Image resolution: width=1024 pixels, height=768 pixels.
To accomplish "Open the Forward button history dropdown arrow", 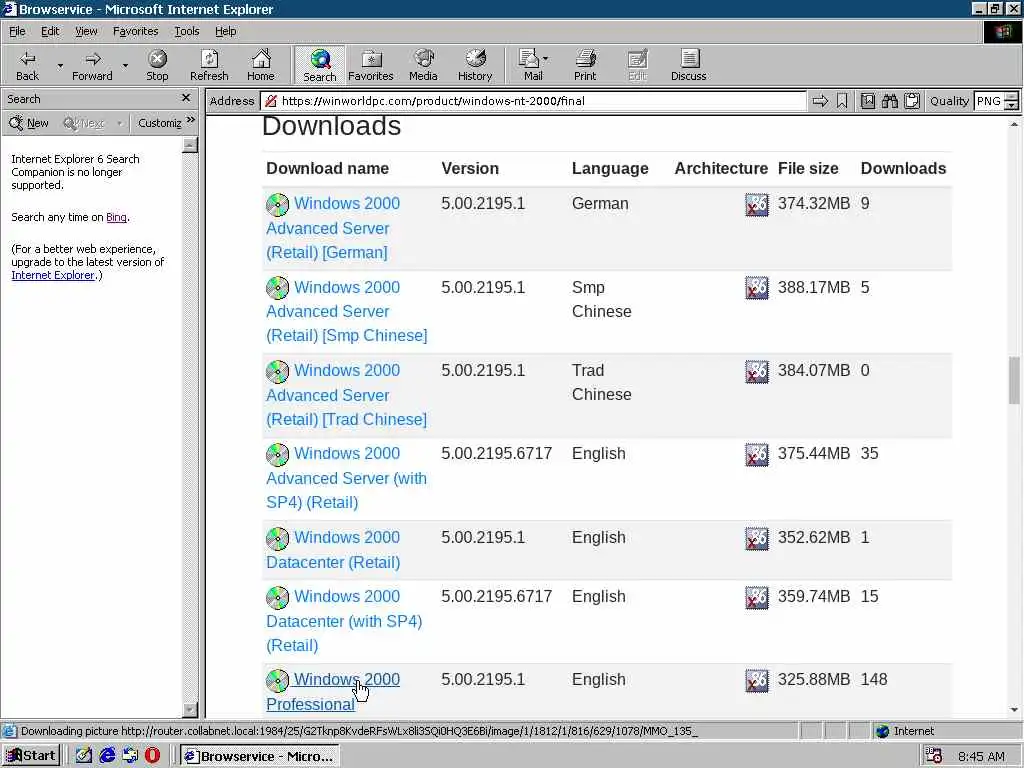I will coord(125,66).
